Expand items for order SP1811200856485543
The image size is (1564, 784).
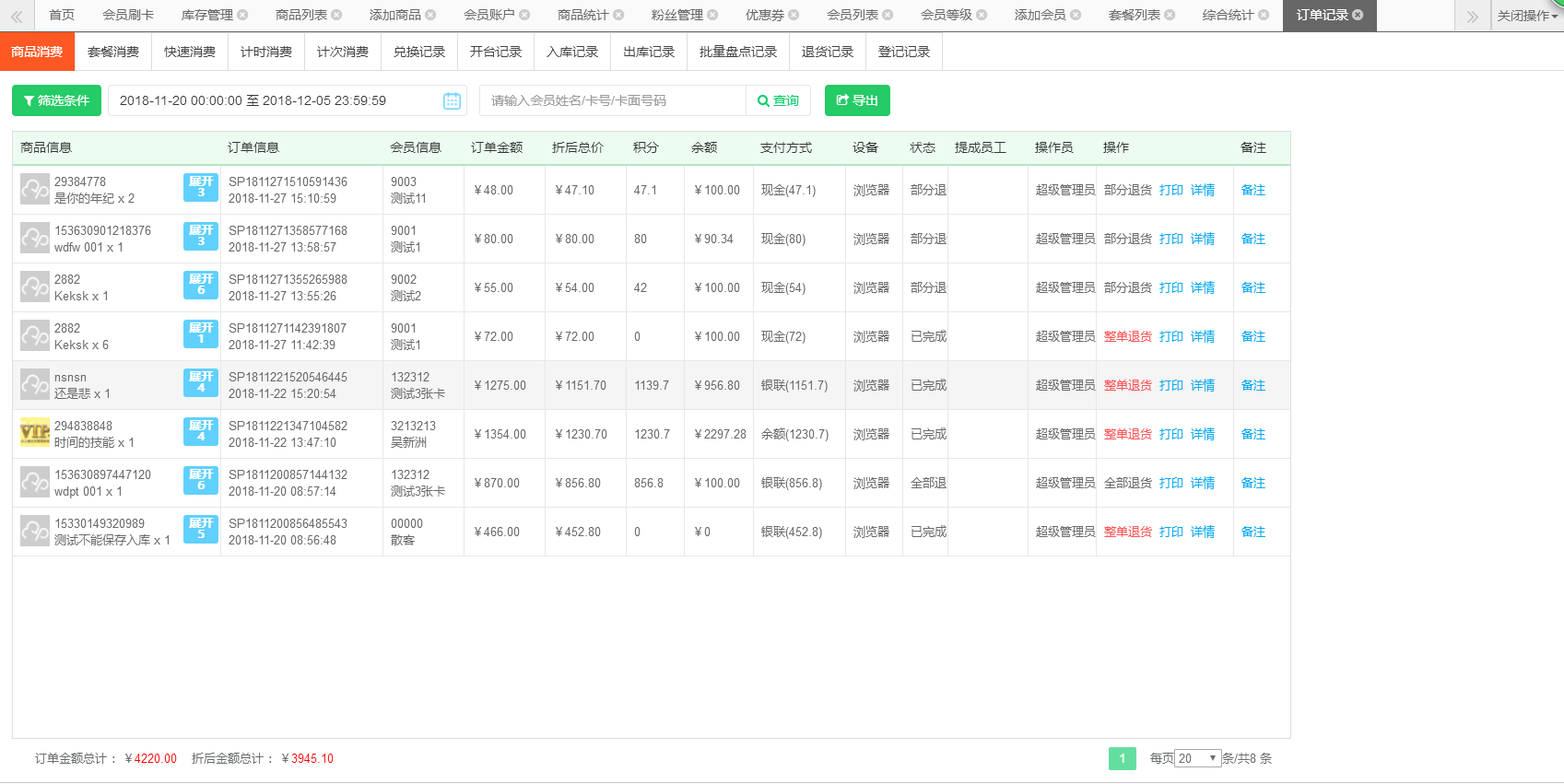(x=201, y=529)
